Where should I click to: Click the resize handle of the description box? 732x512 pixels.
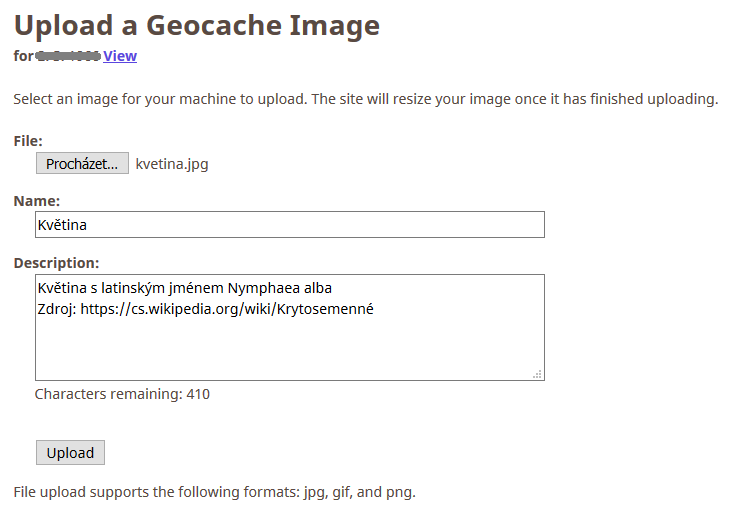537,374
